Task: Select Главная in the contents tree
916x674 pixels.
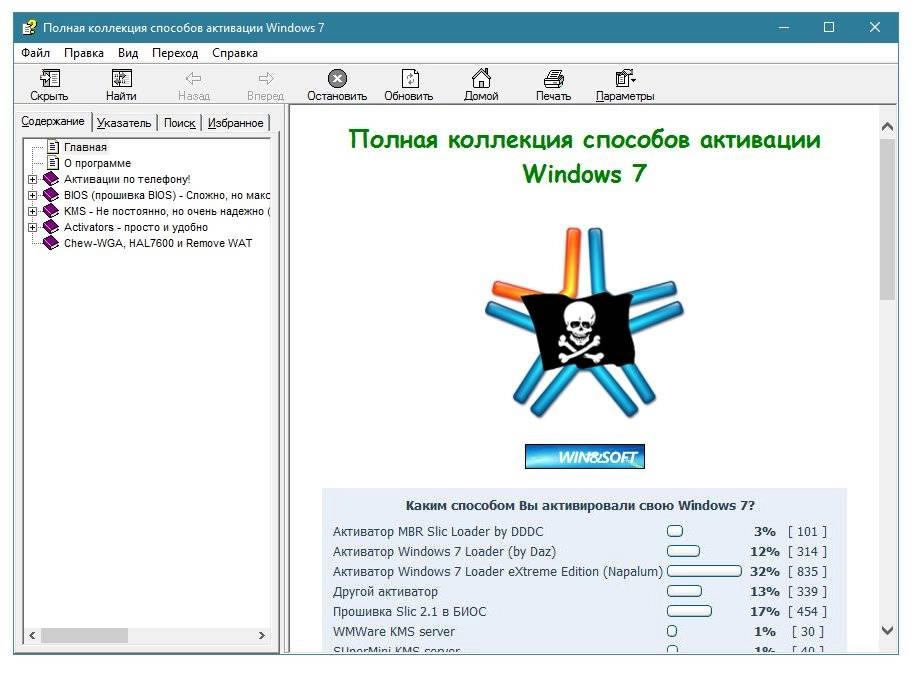Action: coord(85,147)
